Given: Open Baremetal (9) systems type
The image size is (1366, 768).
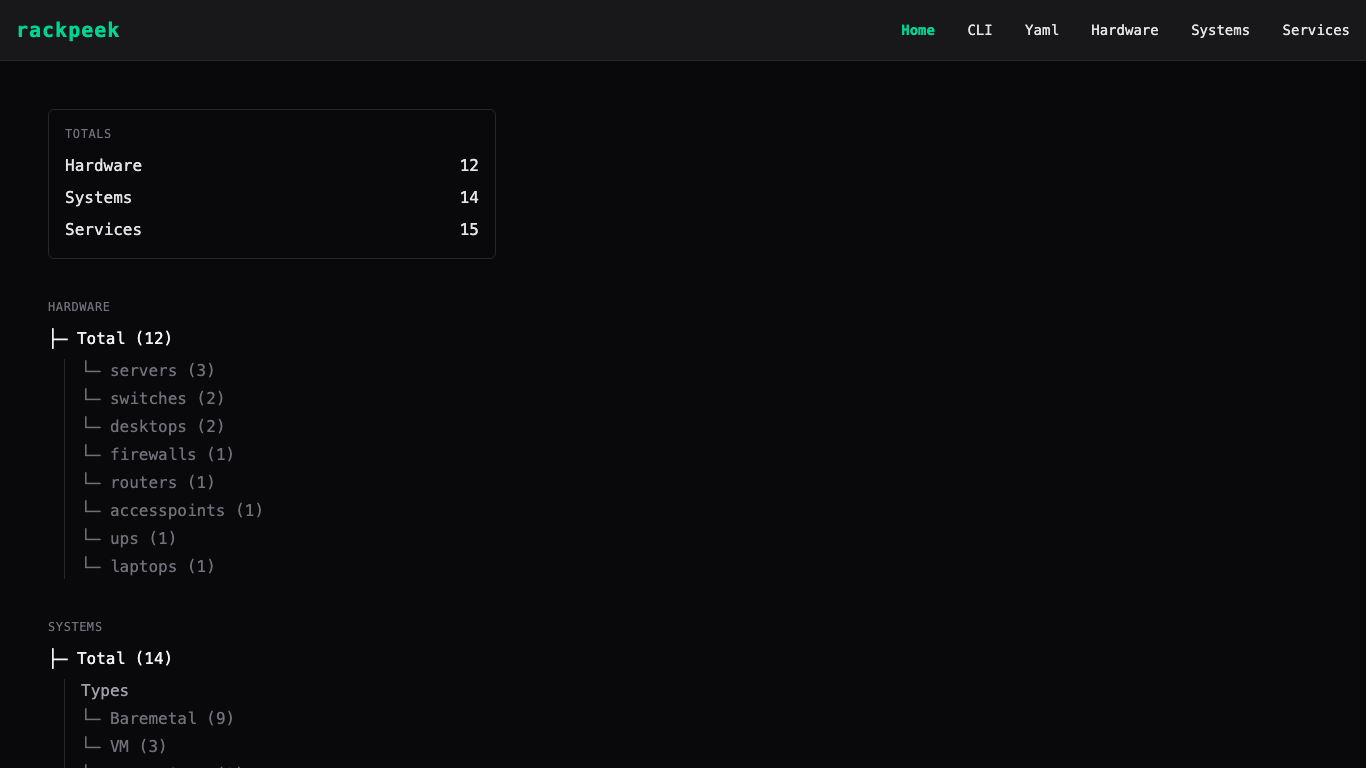Looking at the screenshot, I should (172, 719).
